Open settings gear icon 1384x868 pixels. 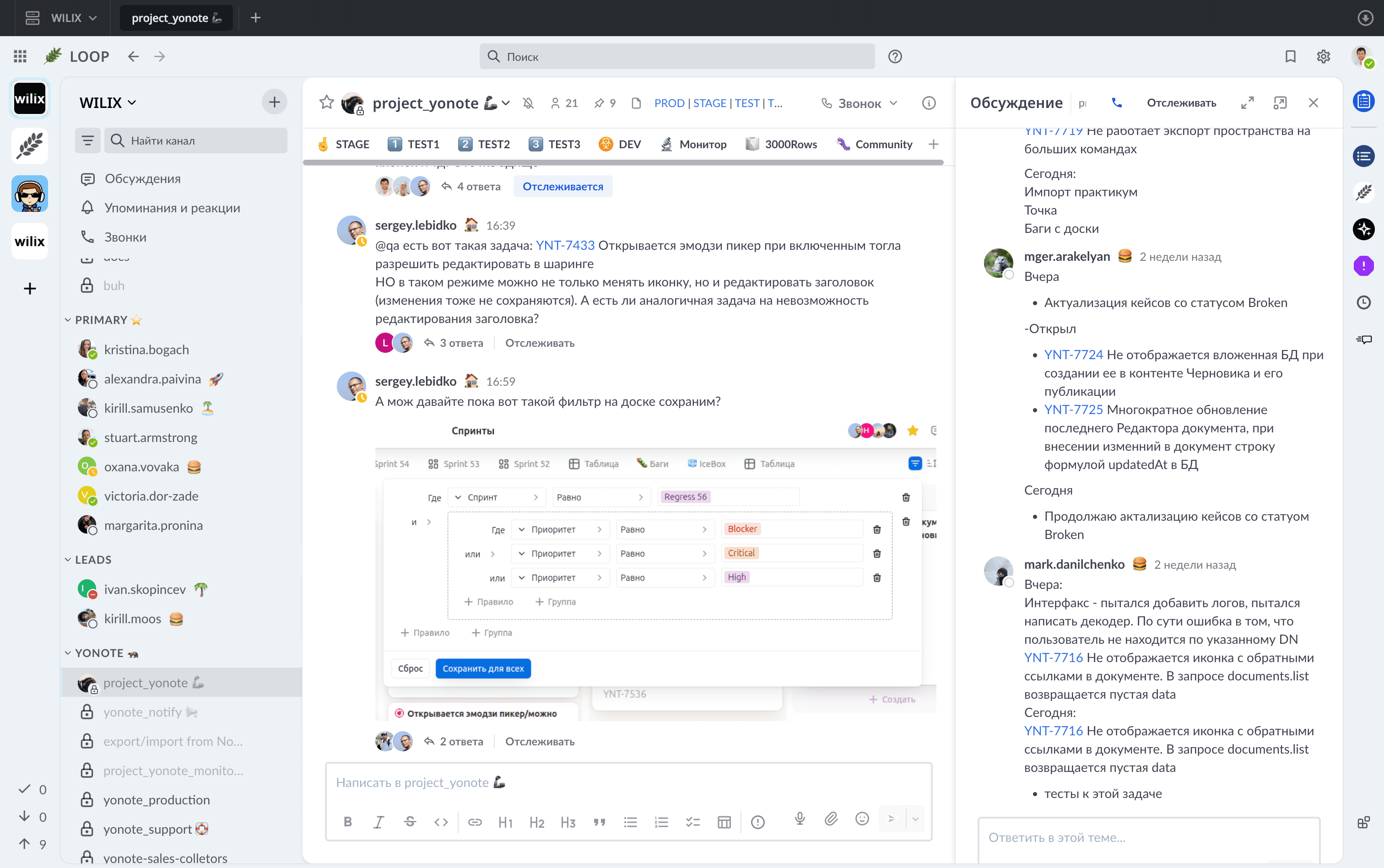(1324, 56)
